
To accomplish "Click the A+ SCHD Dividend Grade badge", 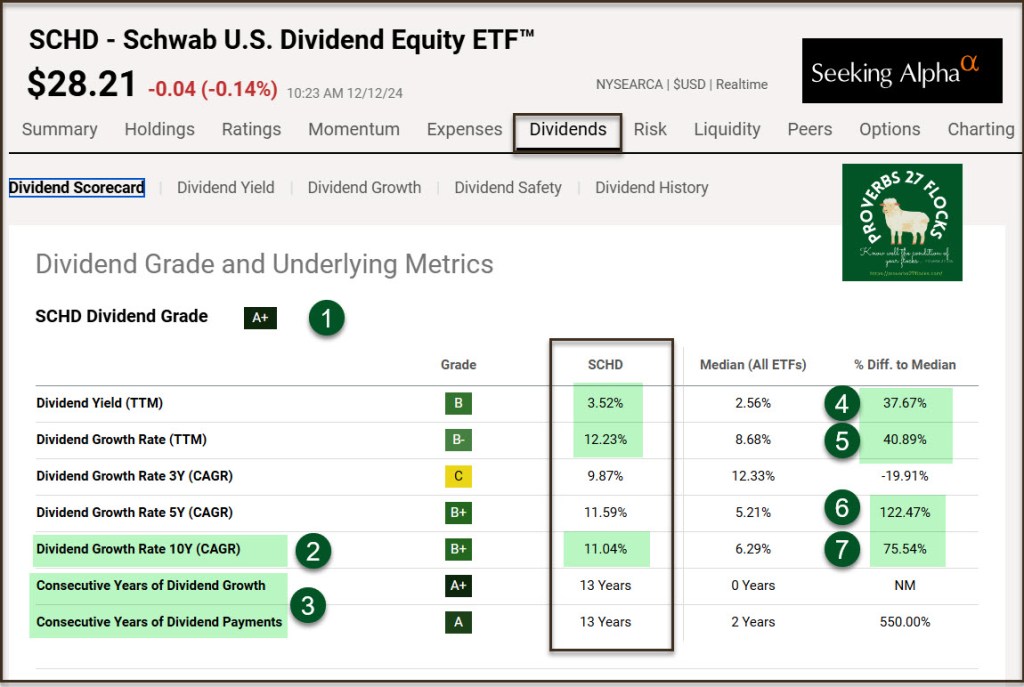I will (260, 318).
